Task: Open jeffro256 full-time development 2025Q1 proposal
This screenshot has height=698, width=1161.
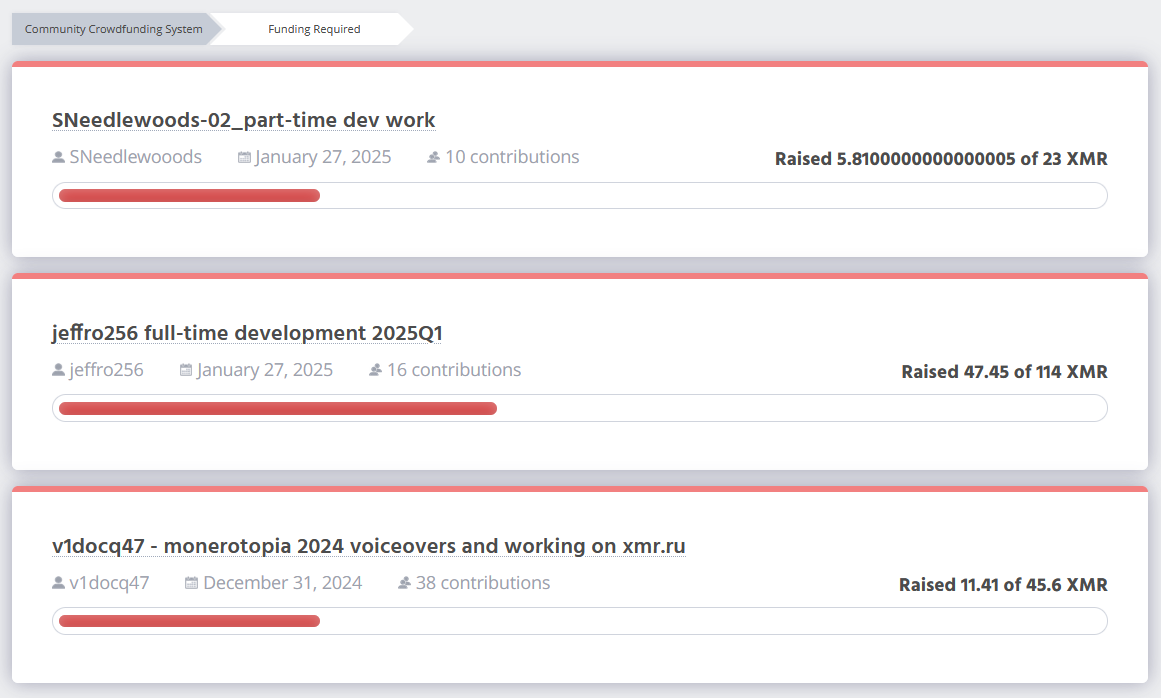Action: pos(247,333)
